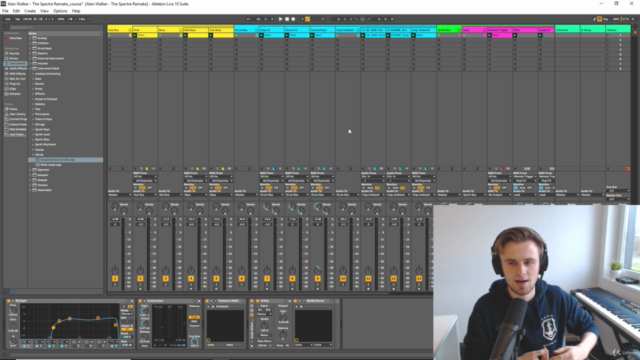Image resolution: width=640 pixels, height=360 pixels.
Task: Arm the transport Record button
Action: point(293,19)
